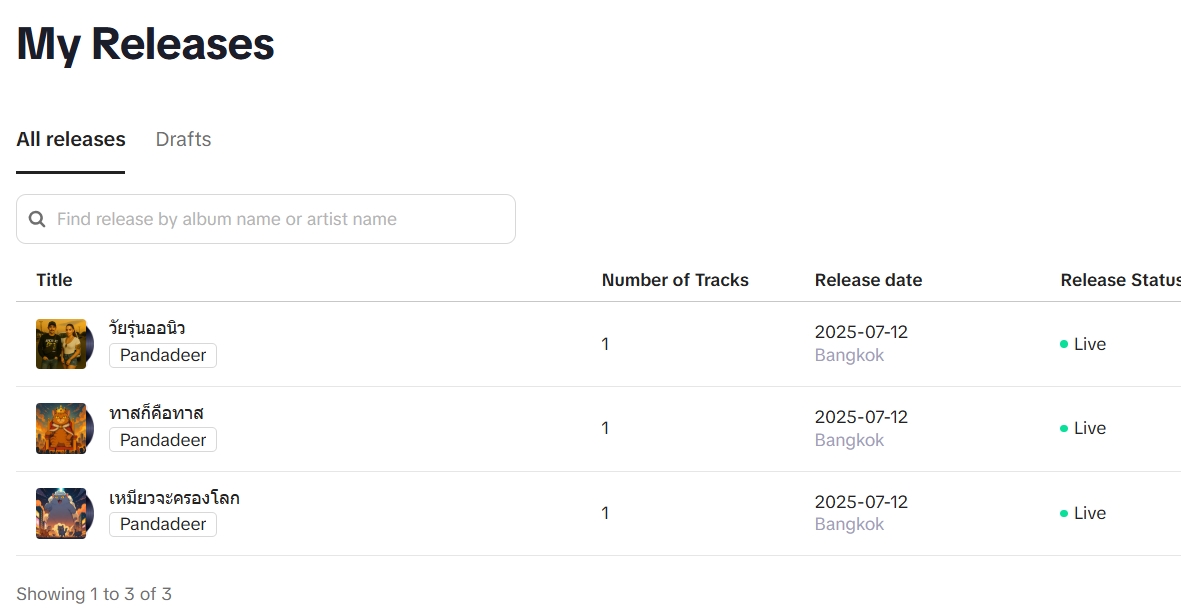Click Pandadeer artist tag under วัยรุ่นออนิว
The width and height of the screenshot is (1181, 615).
[x=163, y=355]
